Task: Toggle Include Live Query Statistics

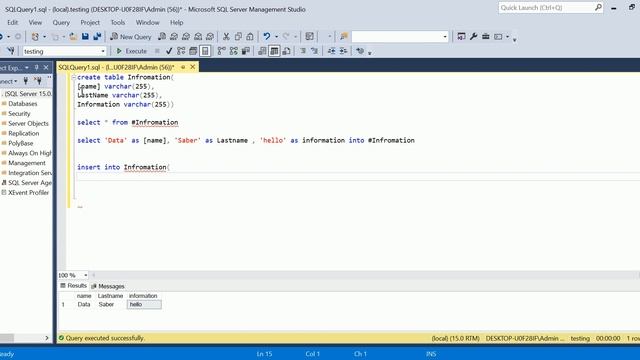Action: coord(233,51)
